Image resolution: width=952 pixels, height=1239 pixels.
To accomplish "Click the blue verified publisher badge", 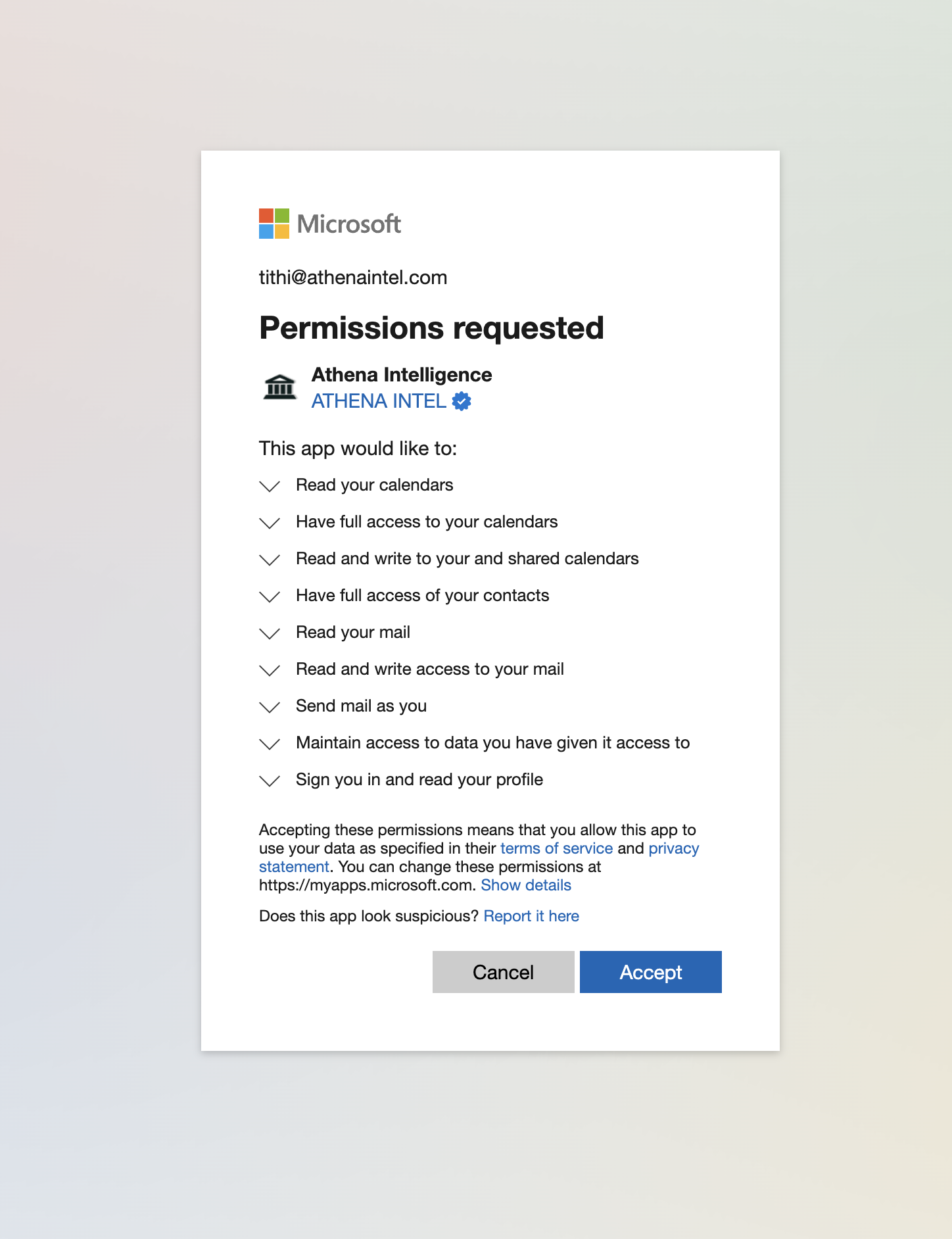I will (462, 401).
